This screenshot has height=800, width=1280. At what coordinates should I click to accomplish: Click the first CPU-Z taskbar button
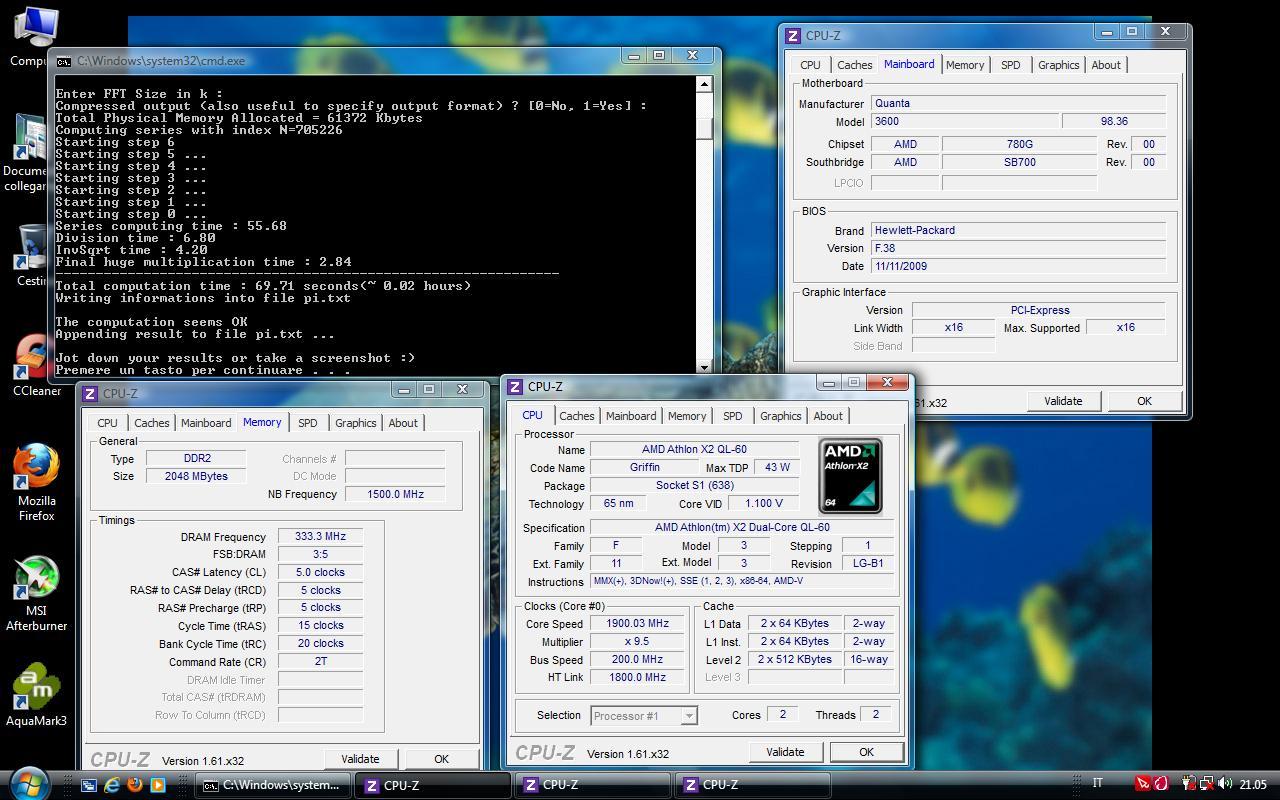pos(432,785)
